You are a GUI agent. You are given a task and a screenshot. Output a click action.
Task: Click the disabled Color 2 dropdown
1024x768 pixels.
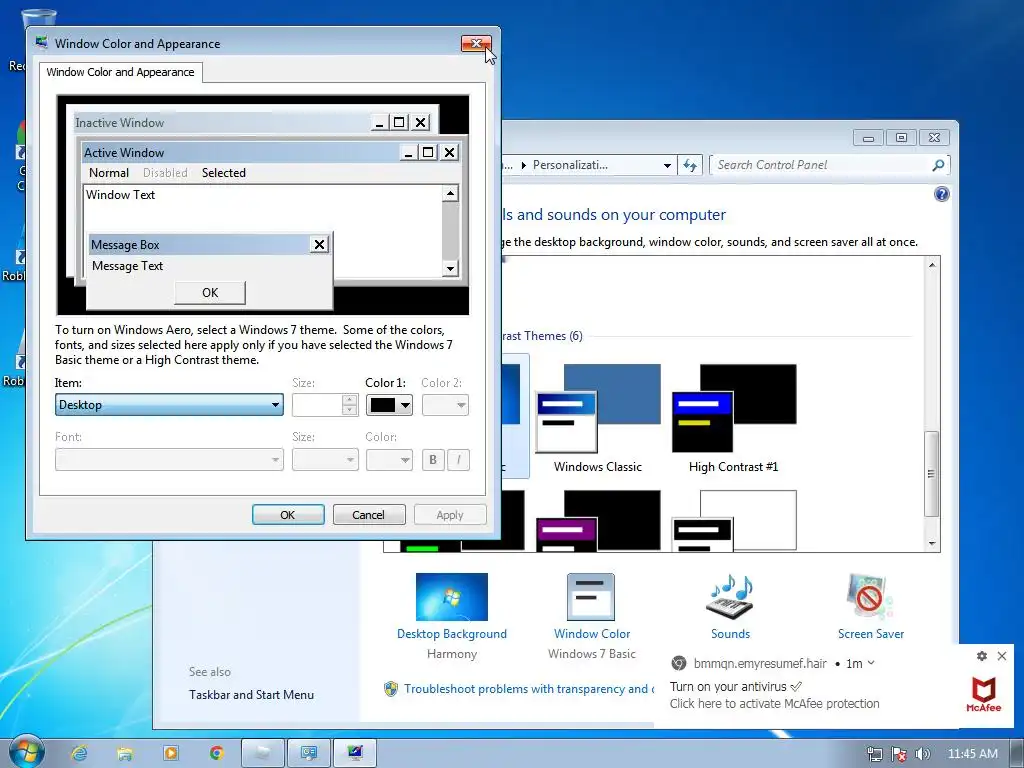[445, 405]
